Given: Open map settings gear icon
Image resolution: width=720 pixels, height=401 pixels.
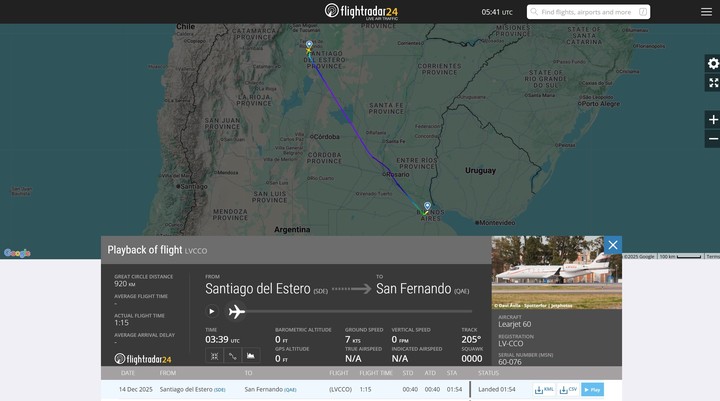Looking at the screenshot, I should pyautogui.click(x=713, y=63).
